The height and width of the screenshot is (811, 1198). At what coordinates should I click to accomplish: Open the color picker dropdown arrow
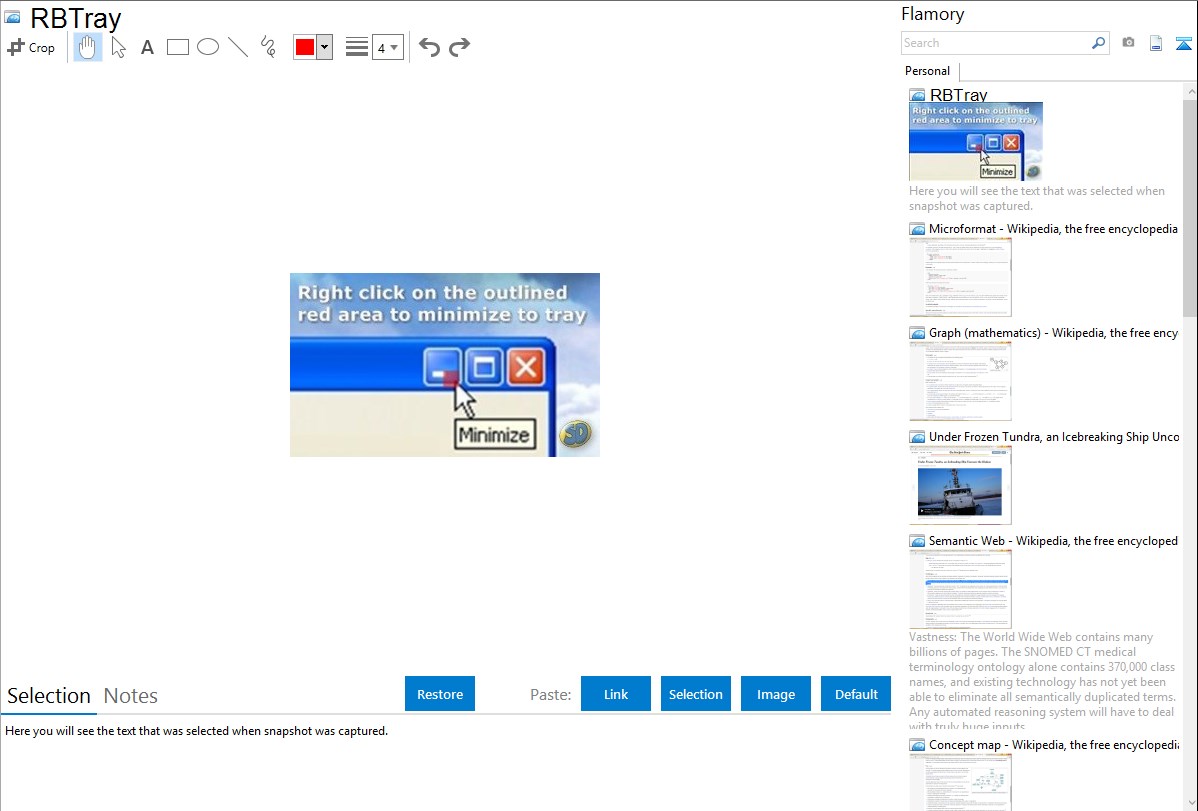click(x=325, y=47)
